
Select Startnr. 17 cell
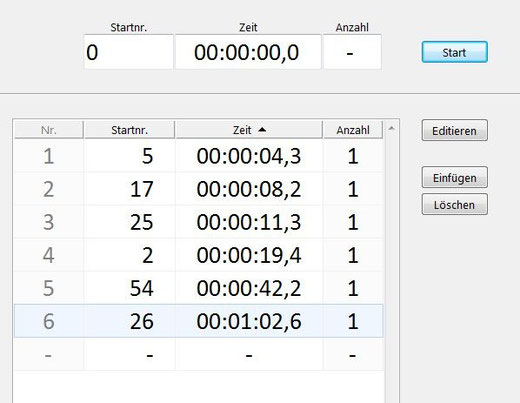click(129, 189)
